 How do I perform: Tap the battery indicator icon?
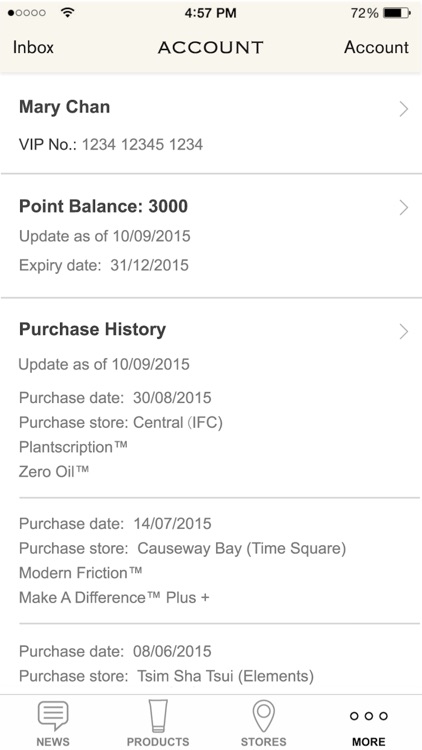(x=397, y=13)
